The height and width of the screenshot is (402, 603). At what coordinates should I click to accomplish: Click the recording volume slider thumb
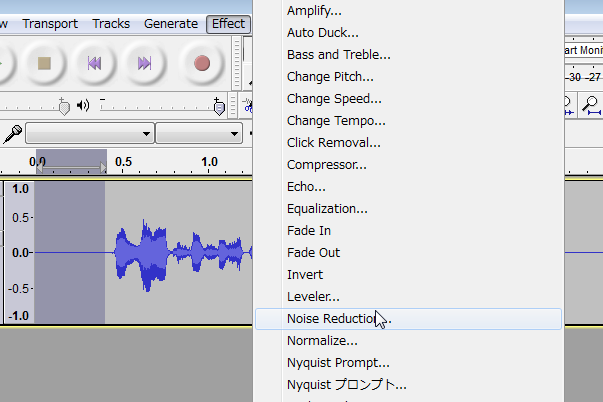point(64,106)
